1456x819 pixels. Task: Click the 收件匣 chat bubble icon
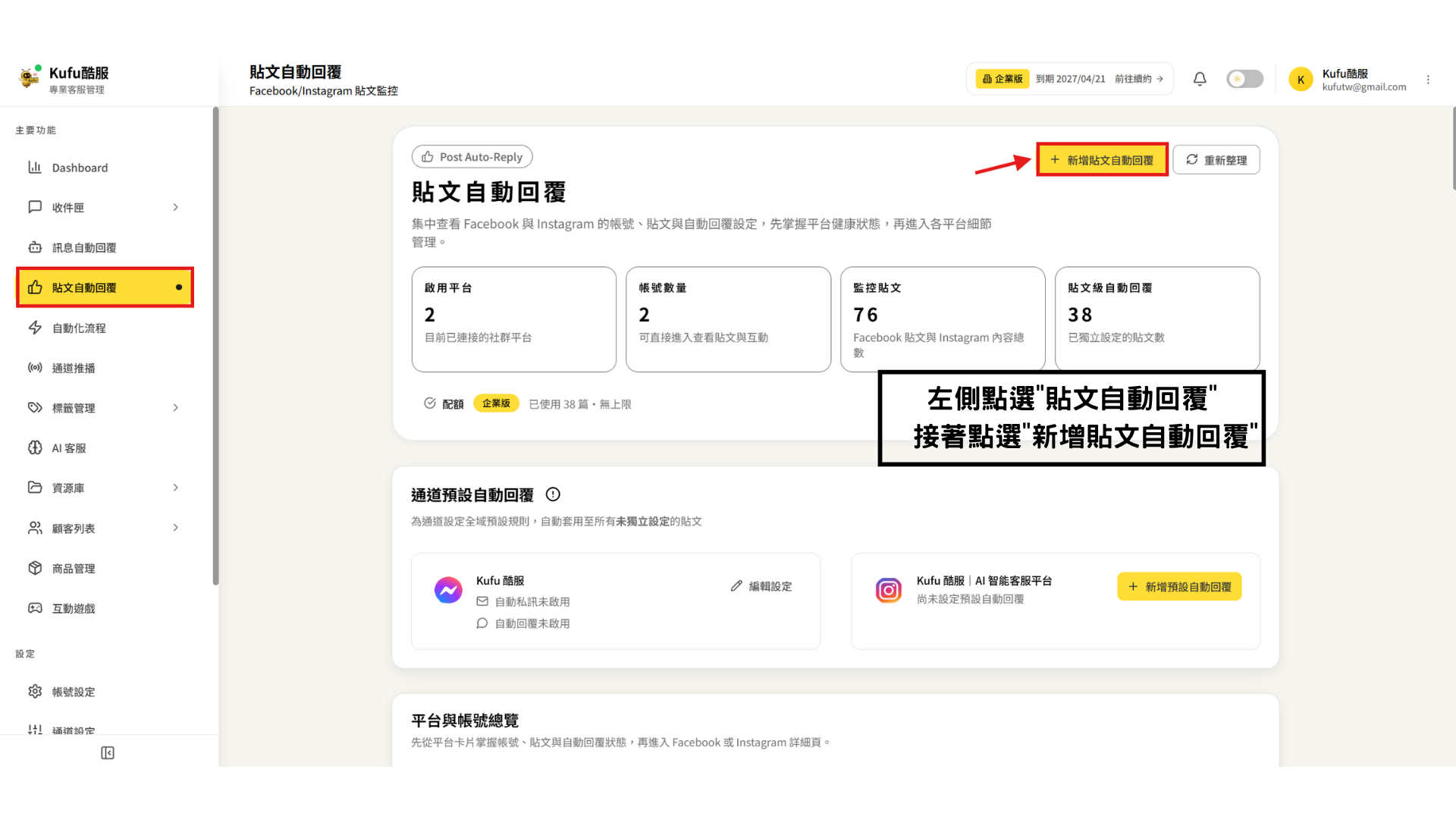coord(35,207)
